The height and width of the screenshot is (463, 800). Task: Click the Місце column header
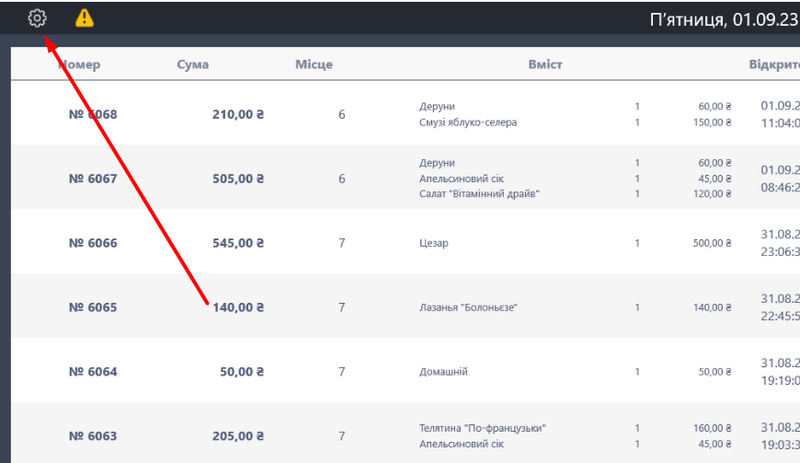click(x=313, y=65)
